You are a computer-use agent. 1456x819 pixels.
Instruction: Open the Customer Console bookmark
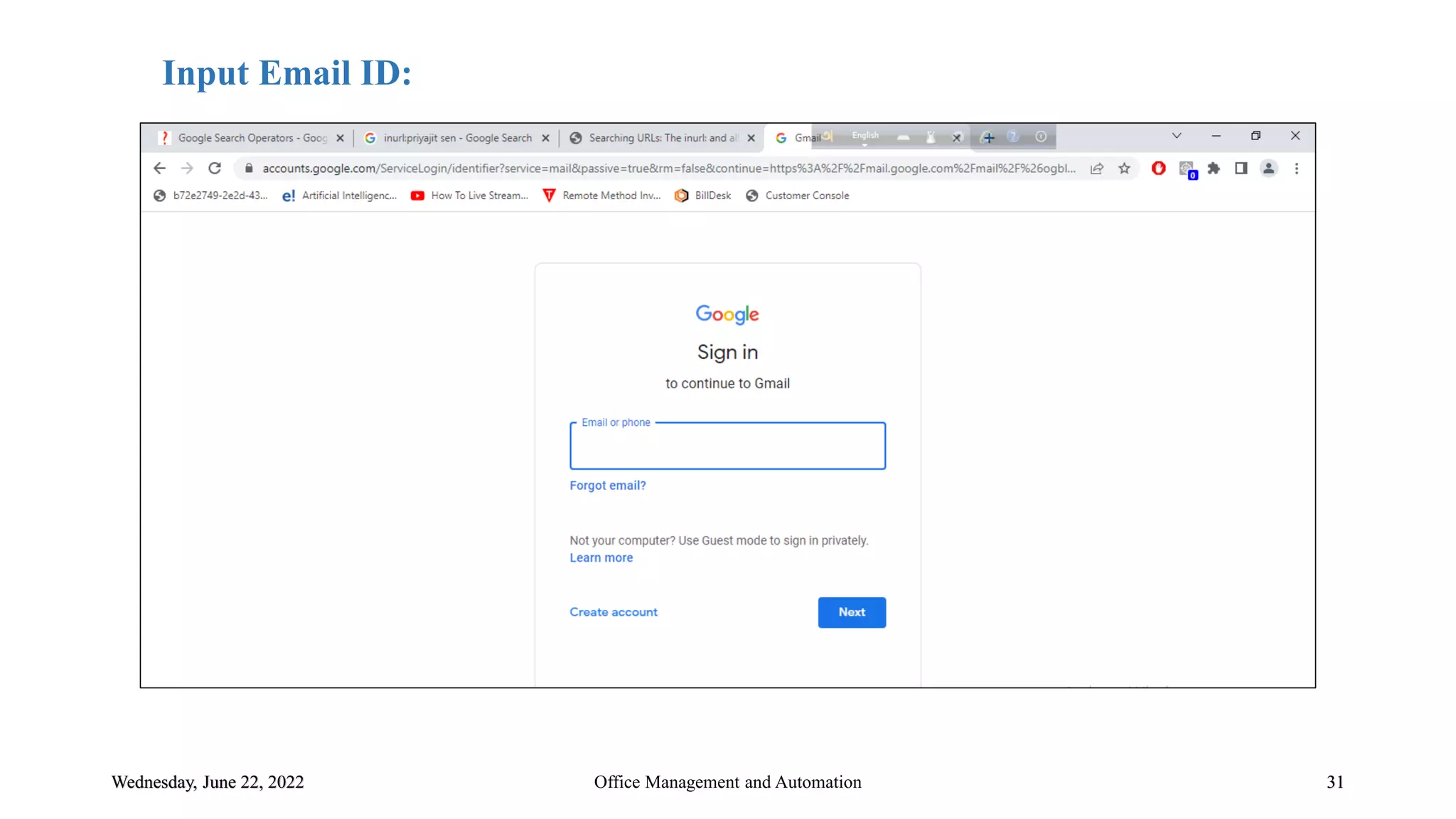point(797,196)
